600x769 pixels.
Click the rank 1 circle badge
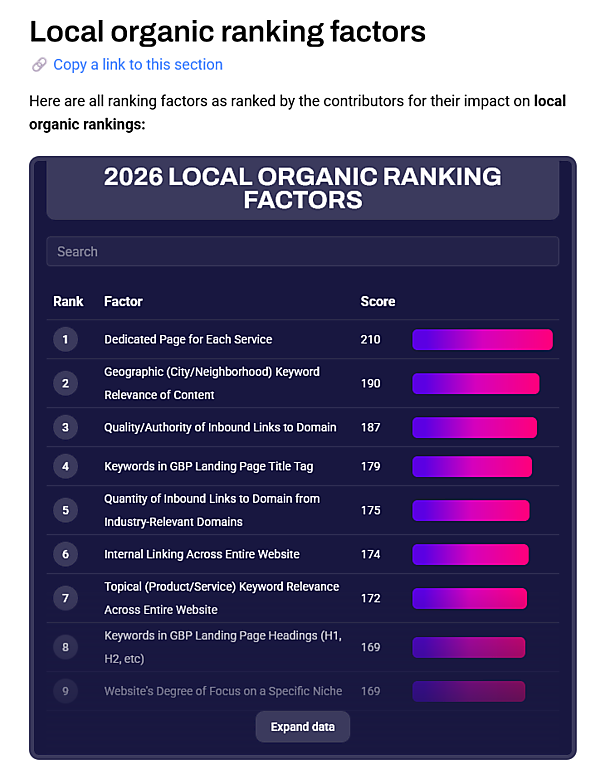click(65, 340)
